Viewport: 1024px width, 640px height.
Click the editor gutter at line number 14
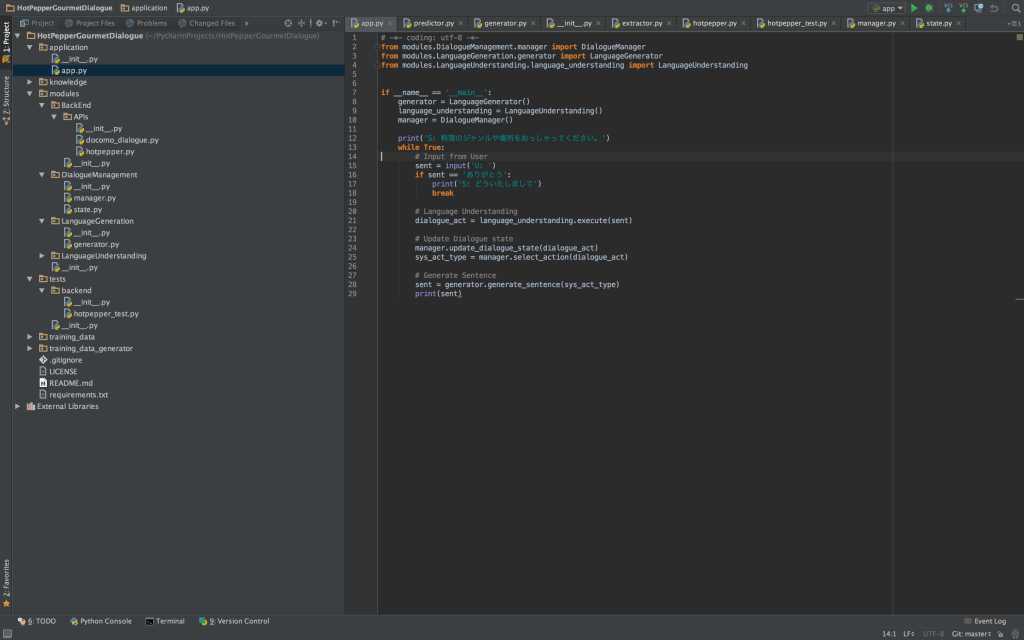click(352, 157)
